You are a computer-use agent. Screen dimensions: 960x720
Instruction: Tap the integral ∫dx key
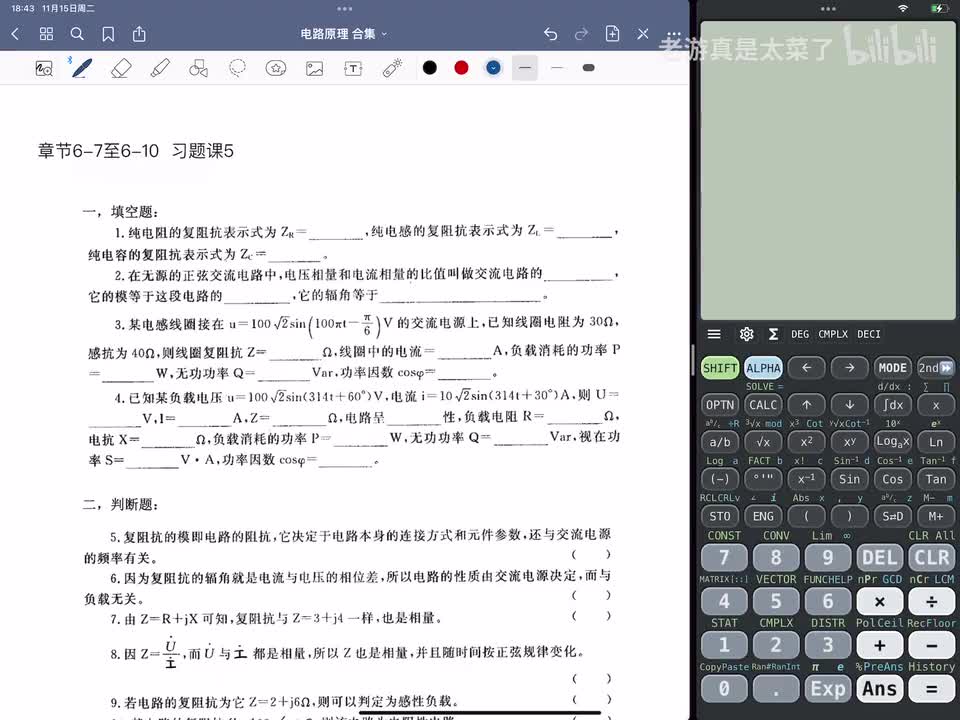893,405
